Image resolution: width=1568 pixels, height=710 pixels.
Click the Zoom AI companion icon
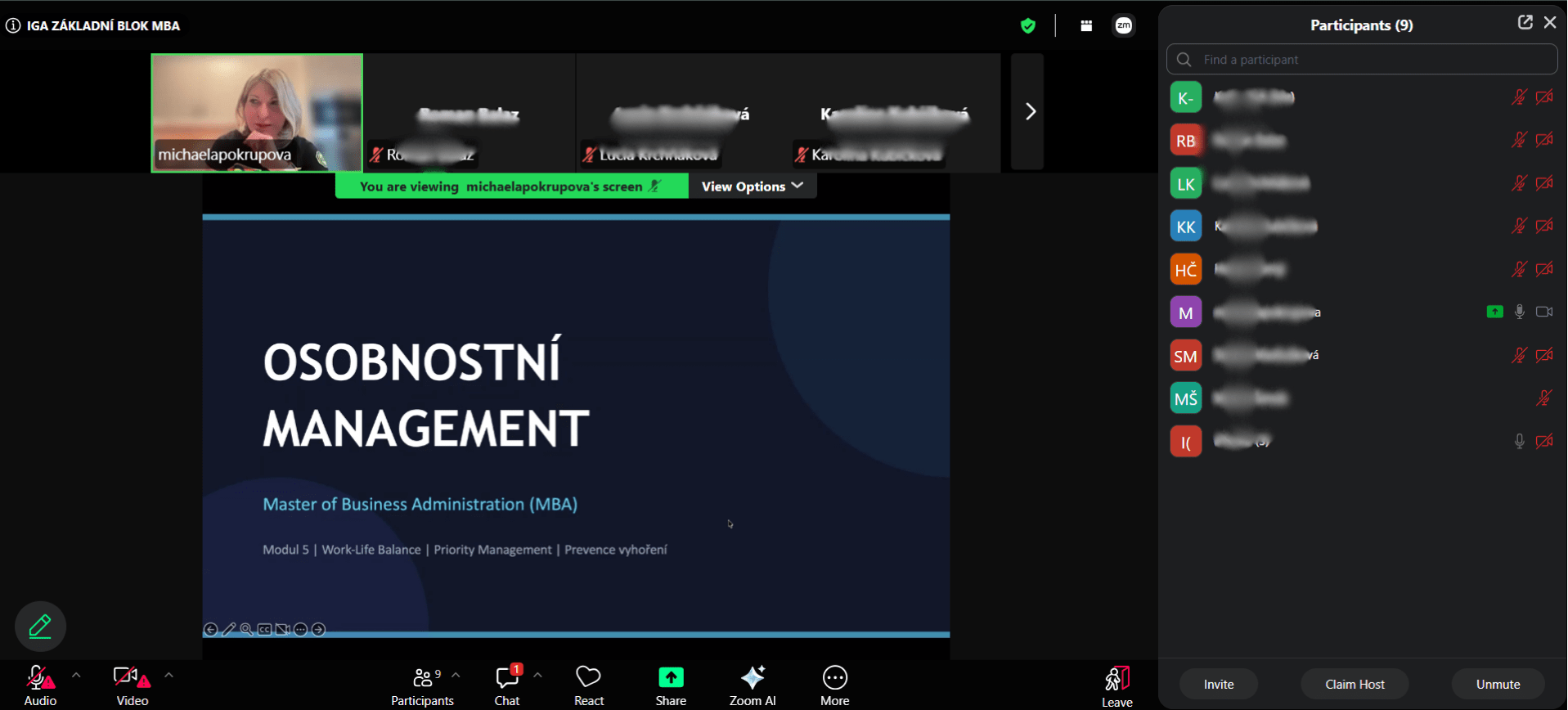pos(753,677)
